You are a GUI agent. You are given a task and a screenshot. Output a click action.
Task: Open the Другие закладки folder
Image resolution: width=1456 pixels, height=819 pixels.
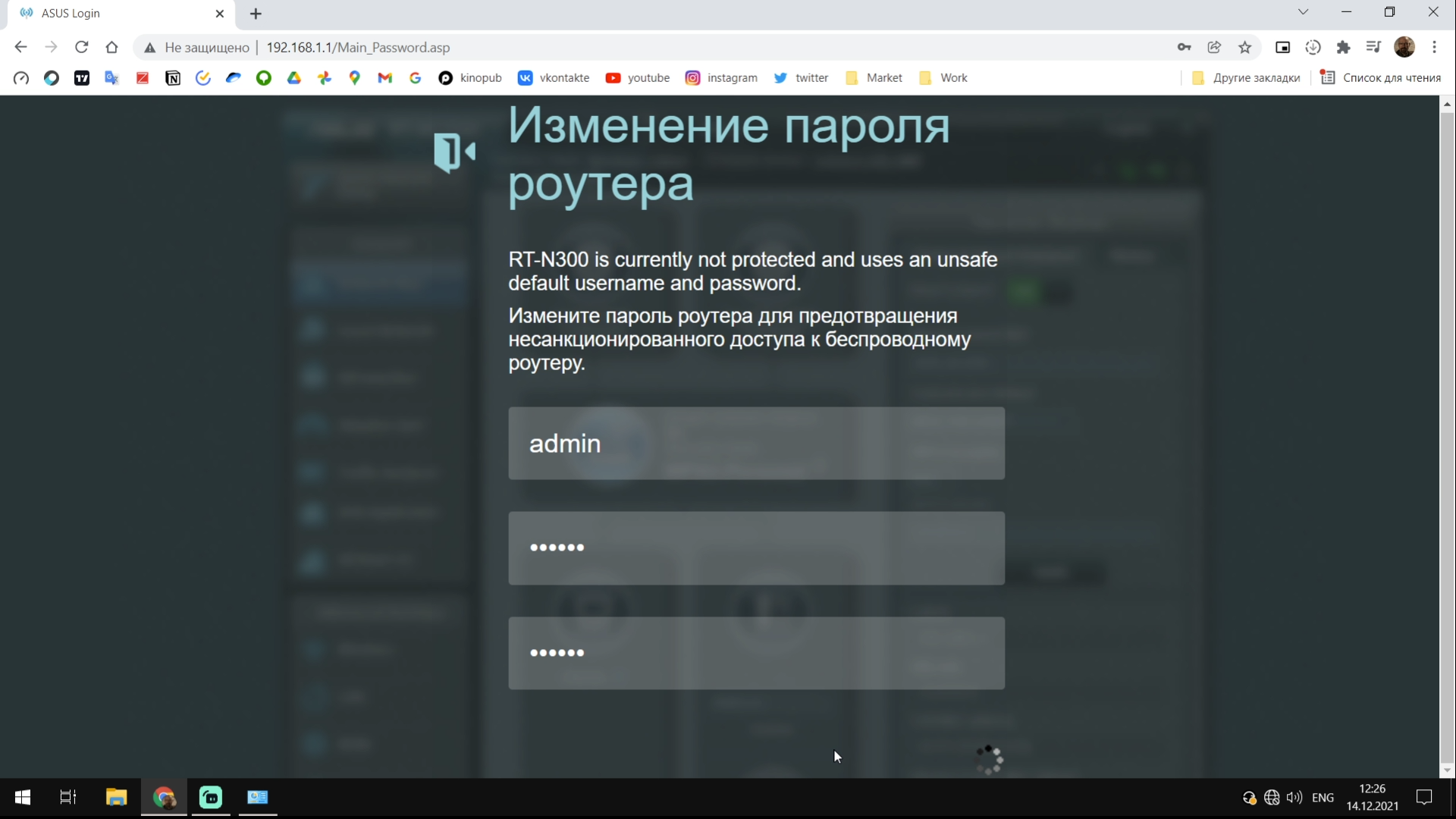click(x=1246, y=77)
